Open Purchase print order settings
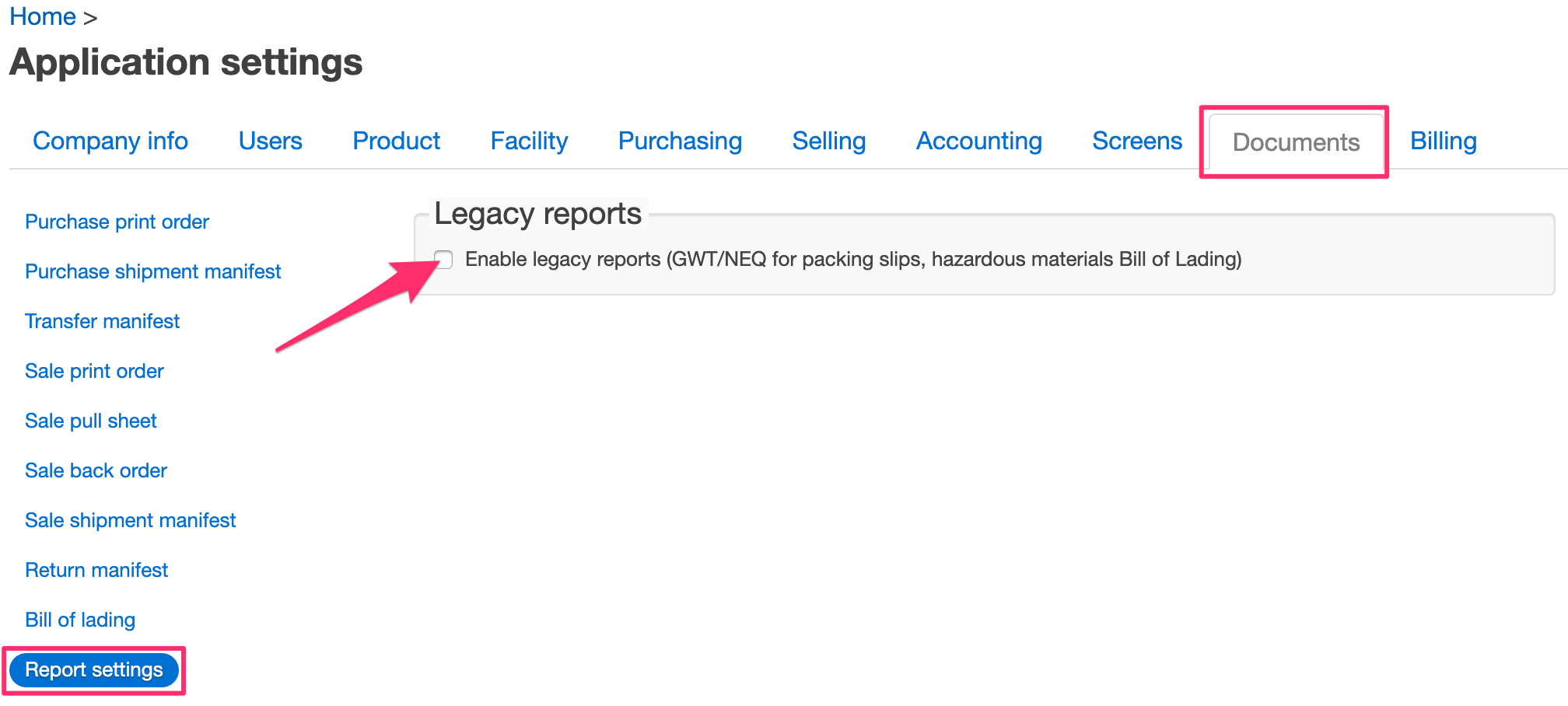1568x706 pixels. pos(117,222)
